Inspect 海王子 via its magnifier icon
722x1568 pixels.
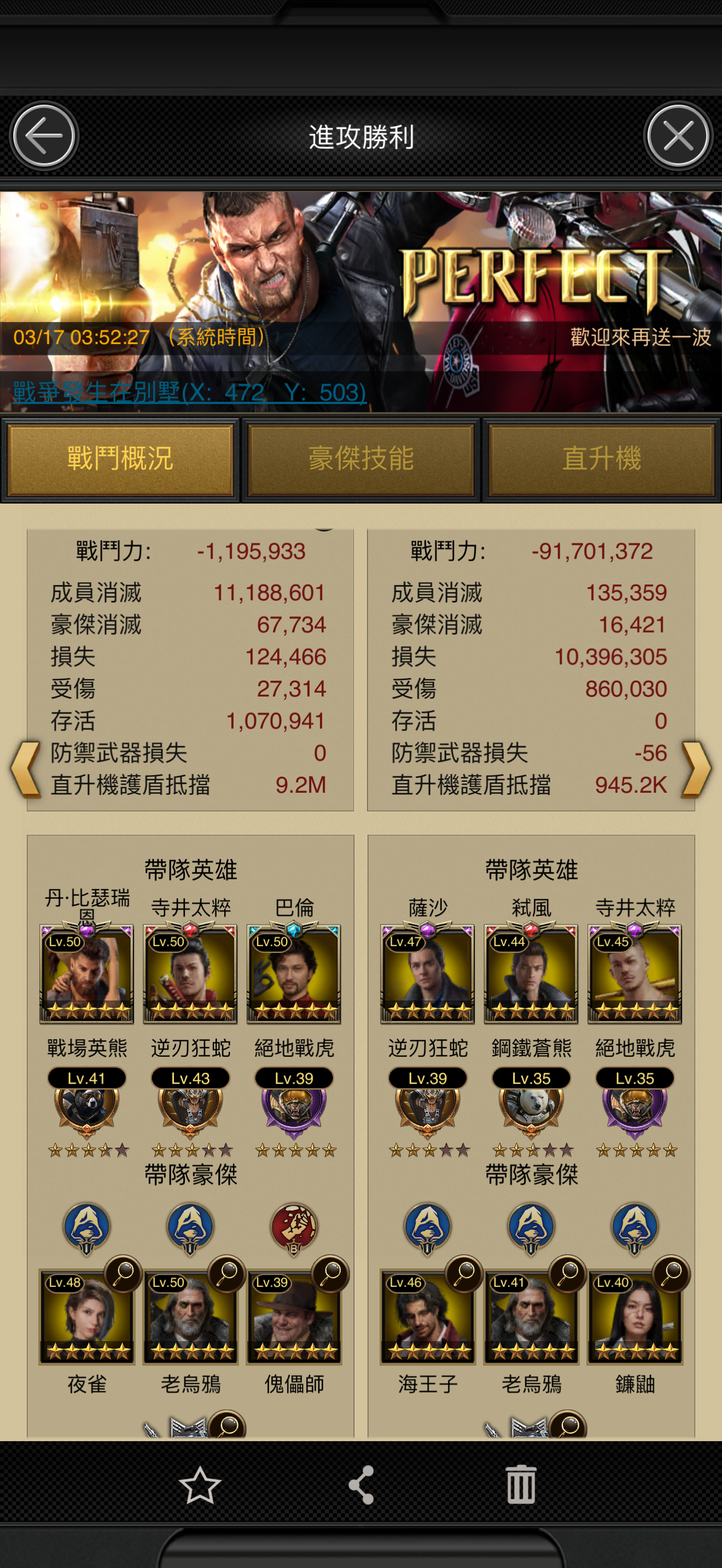tap(464, 1273)
